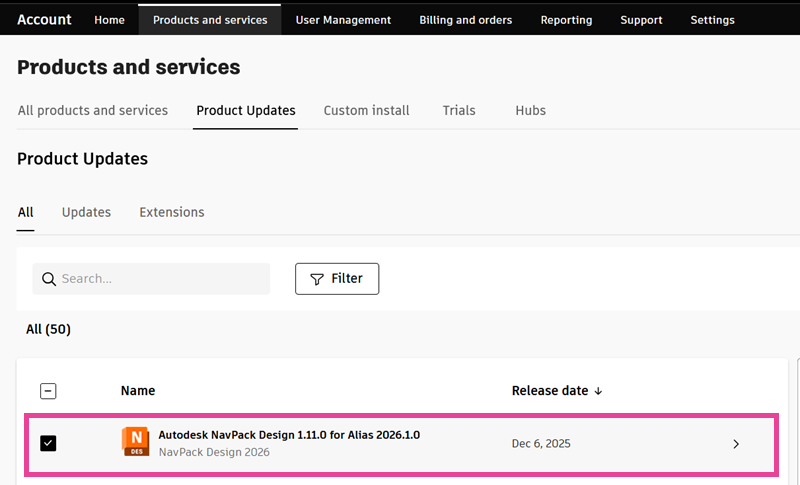Open the Support menu item
Viewport: 800px width, 485px height.
[x=641, y=20]
